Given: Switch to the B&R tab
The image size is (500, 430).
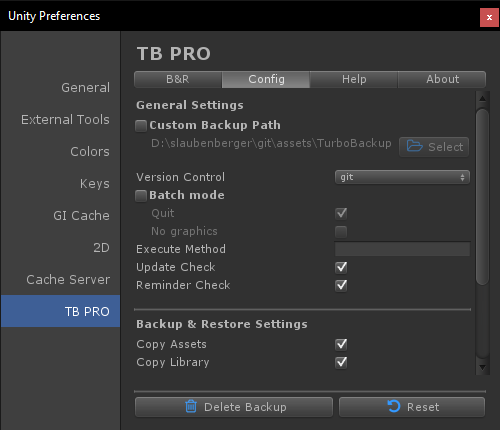Looking at the screenshot, I should click(x=178, y=79).
